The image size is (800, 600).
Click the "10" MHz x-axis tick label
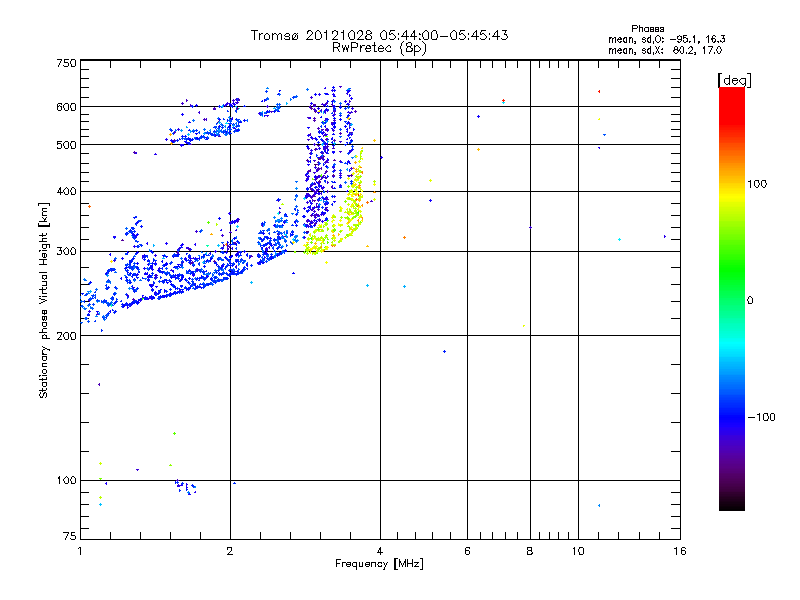tap(578, 551)
